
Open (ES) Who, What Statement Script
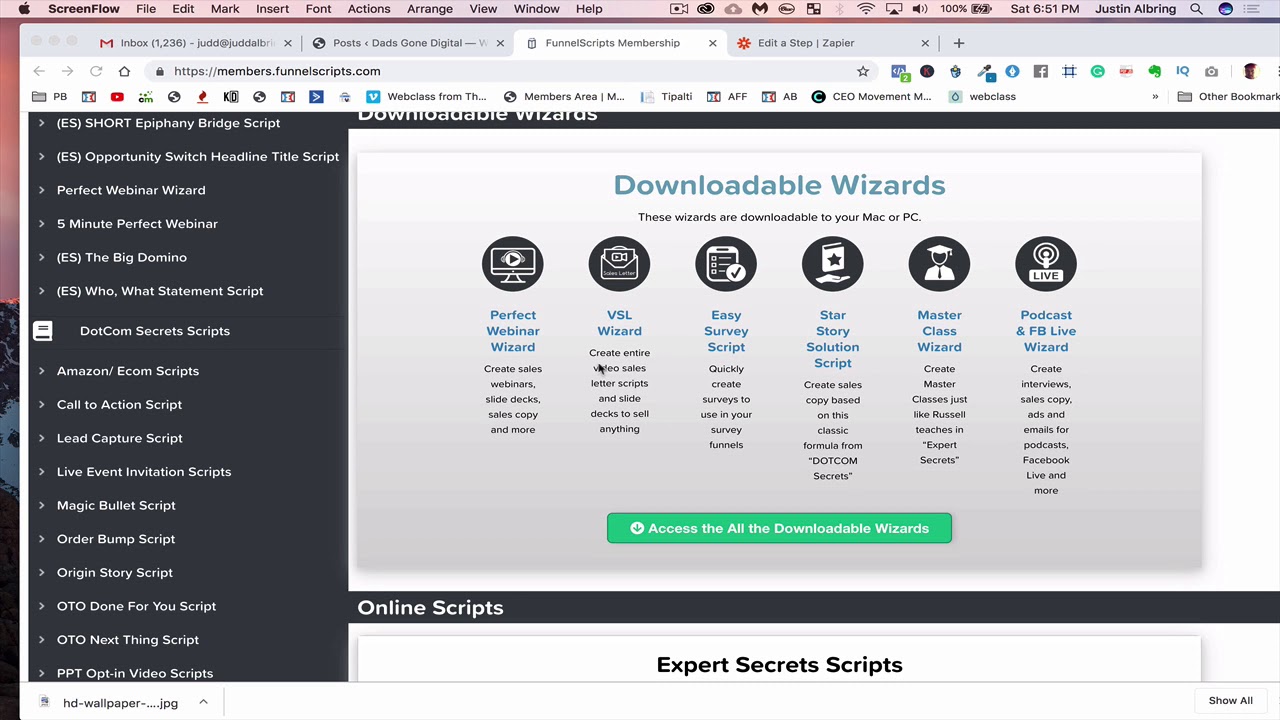coord(160,291)
